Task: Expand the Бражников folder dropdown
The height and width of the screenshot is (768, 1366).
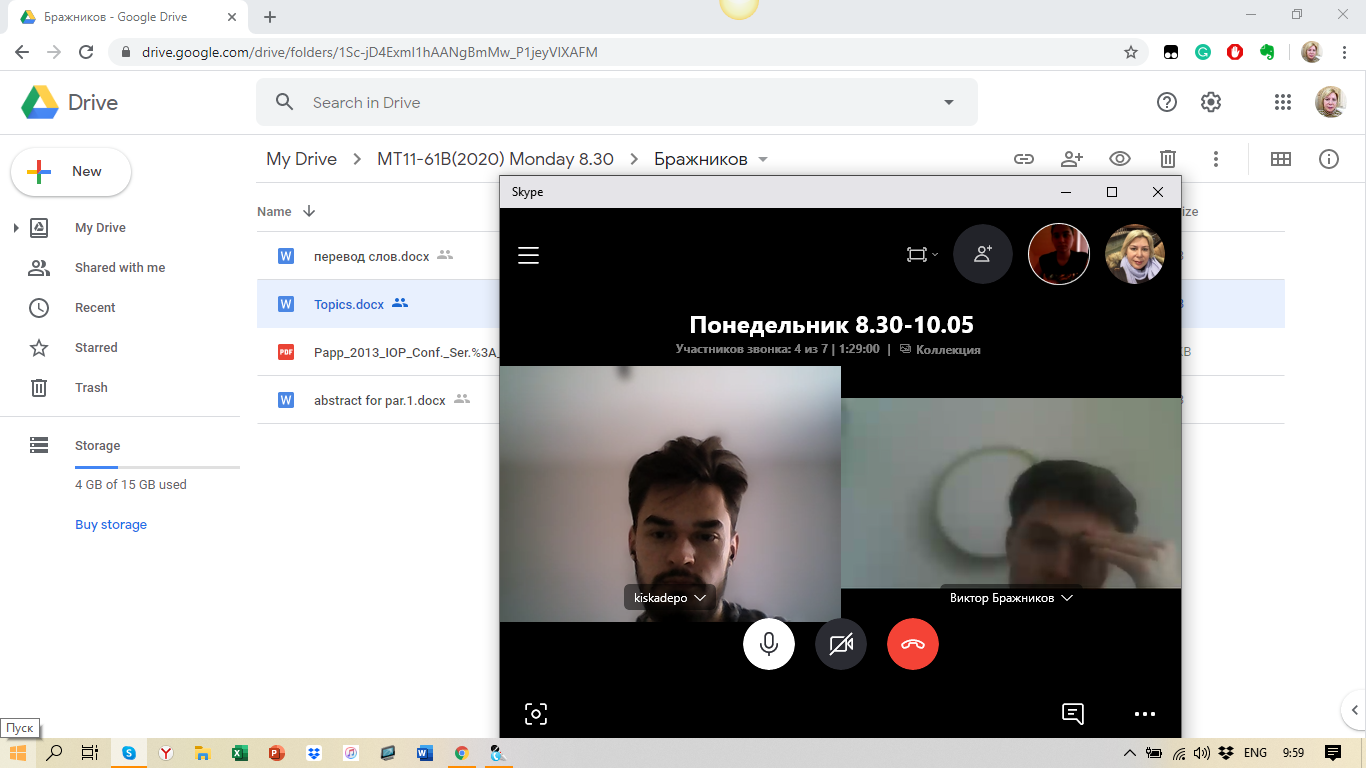Action: pyautogui.click(x=763, y=160)
